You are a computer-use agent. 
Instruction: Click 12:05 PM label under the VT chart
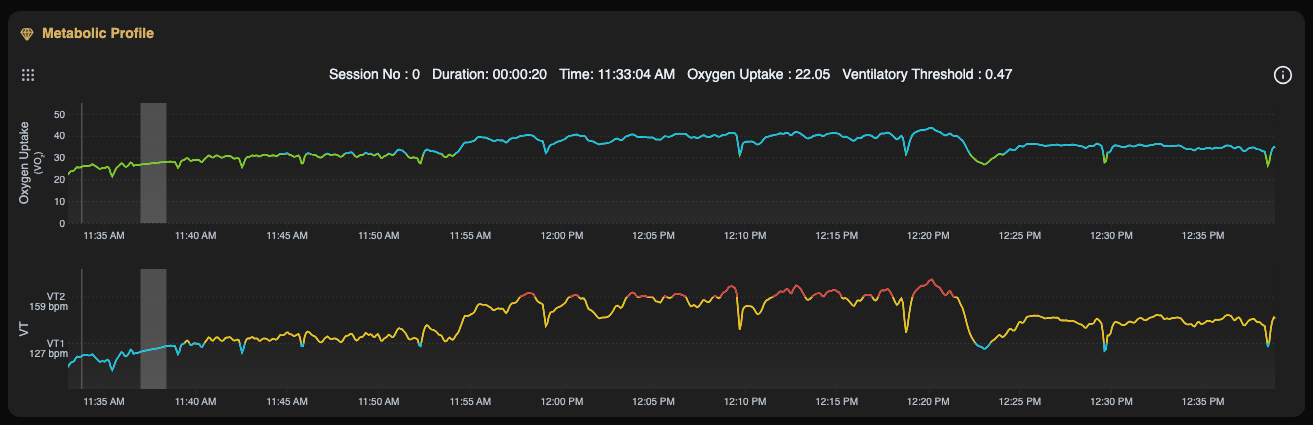[653, 401]
